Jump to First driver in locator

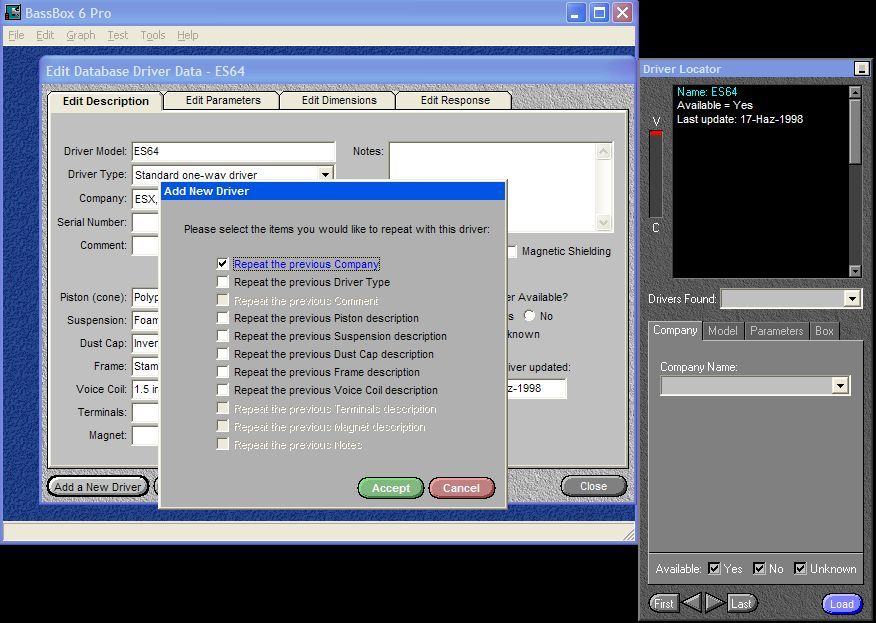pyautogui.click(x=663, y=603)
